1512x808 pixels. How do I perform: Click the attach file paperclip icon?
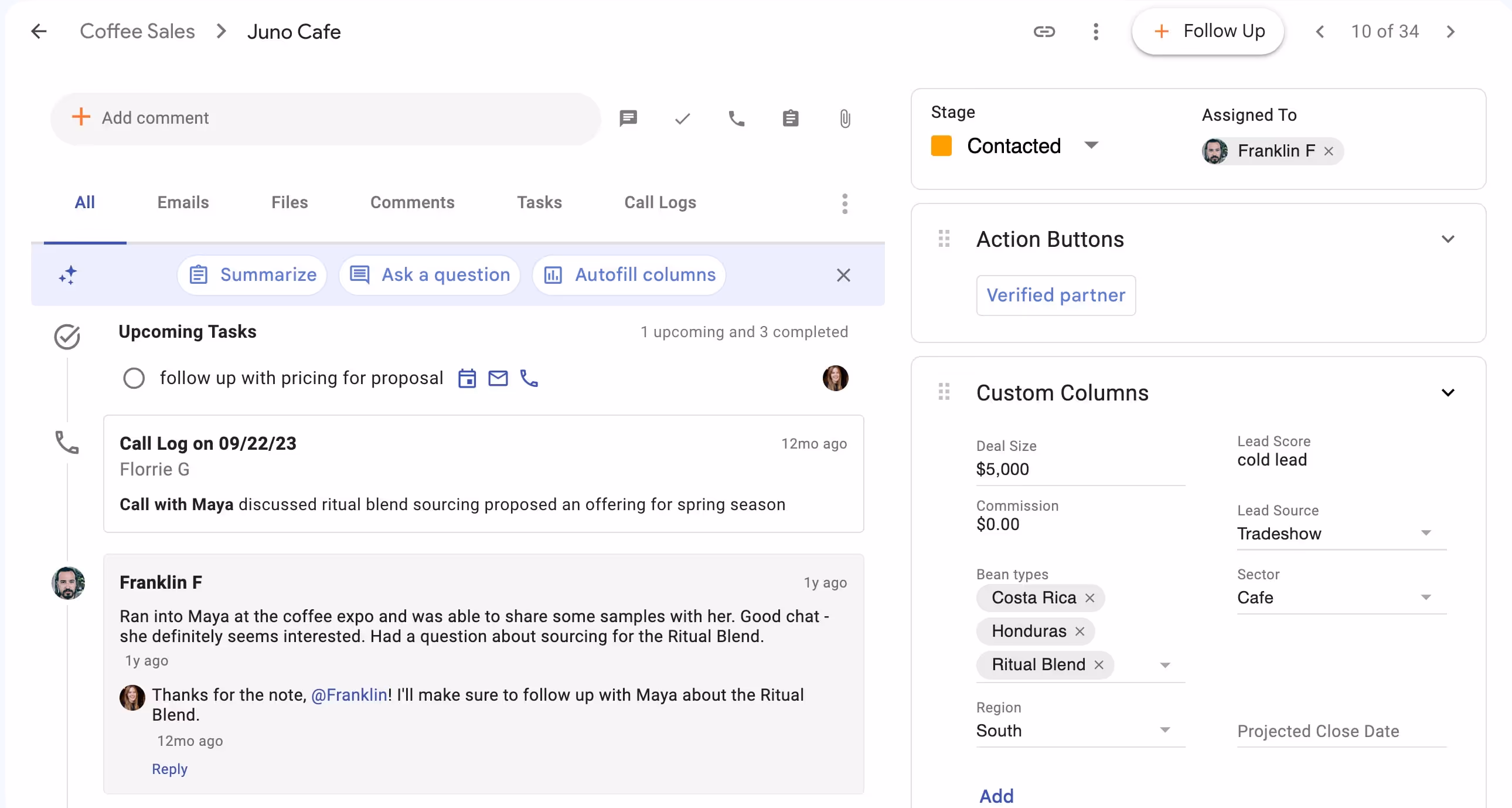(x=844, y=118)
